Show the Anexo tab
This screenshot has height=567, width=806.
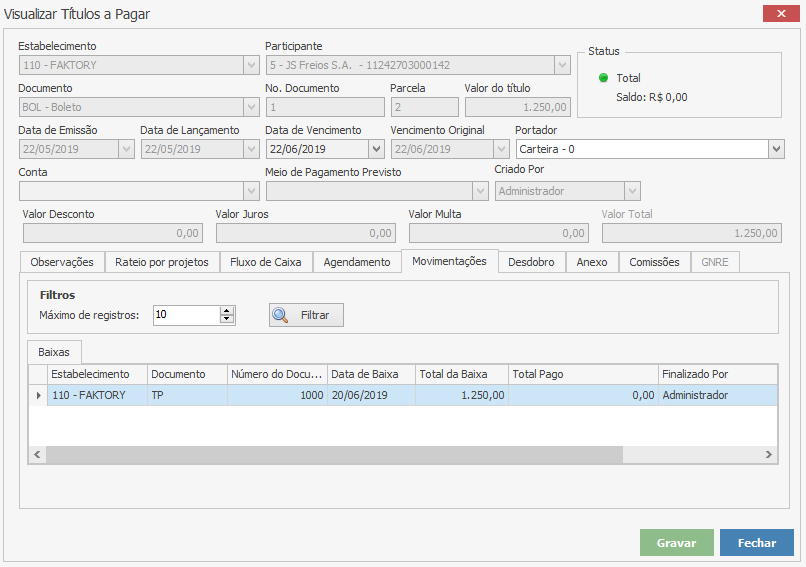coord(592,262)
